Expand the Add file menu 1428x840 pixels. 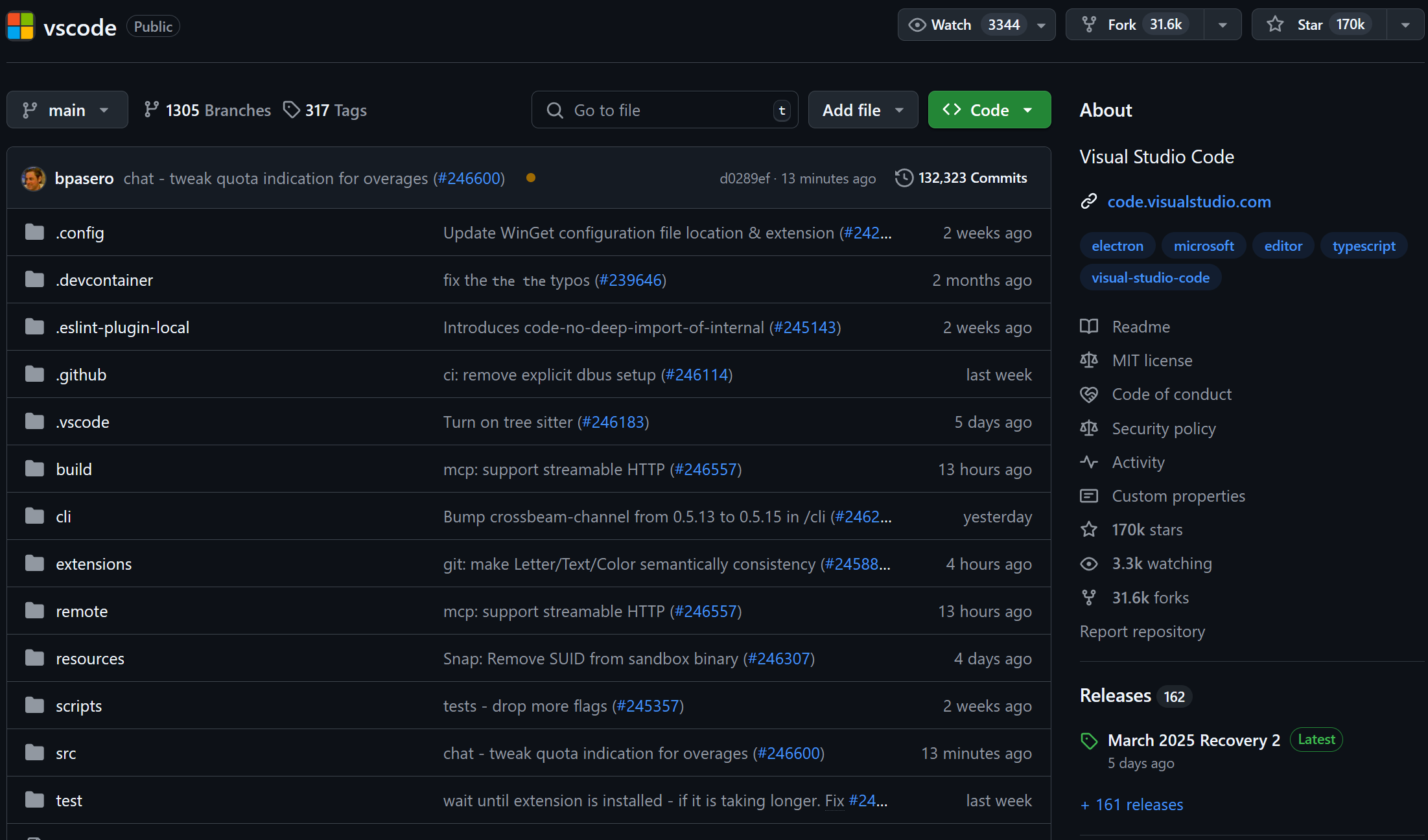click(862, 110)
